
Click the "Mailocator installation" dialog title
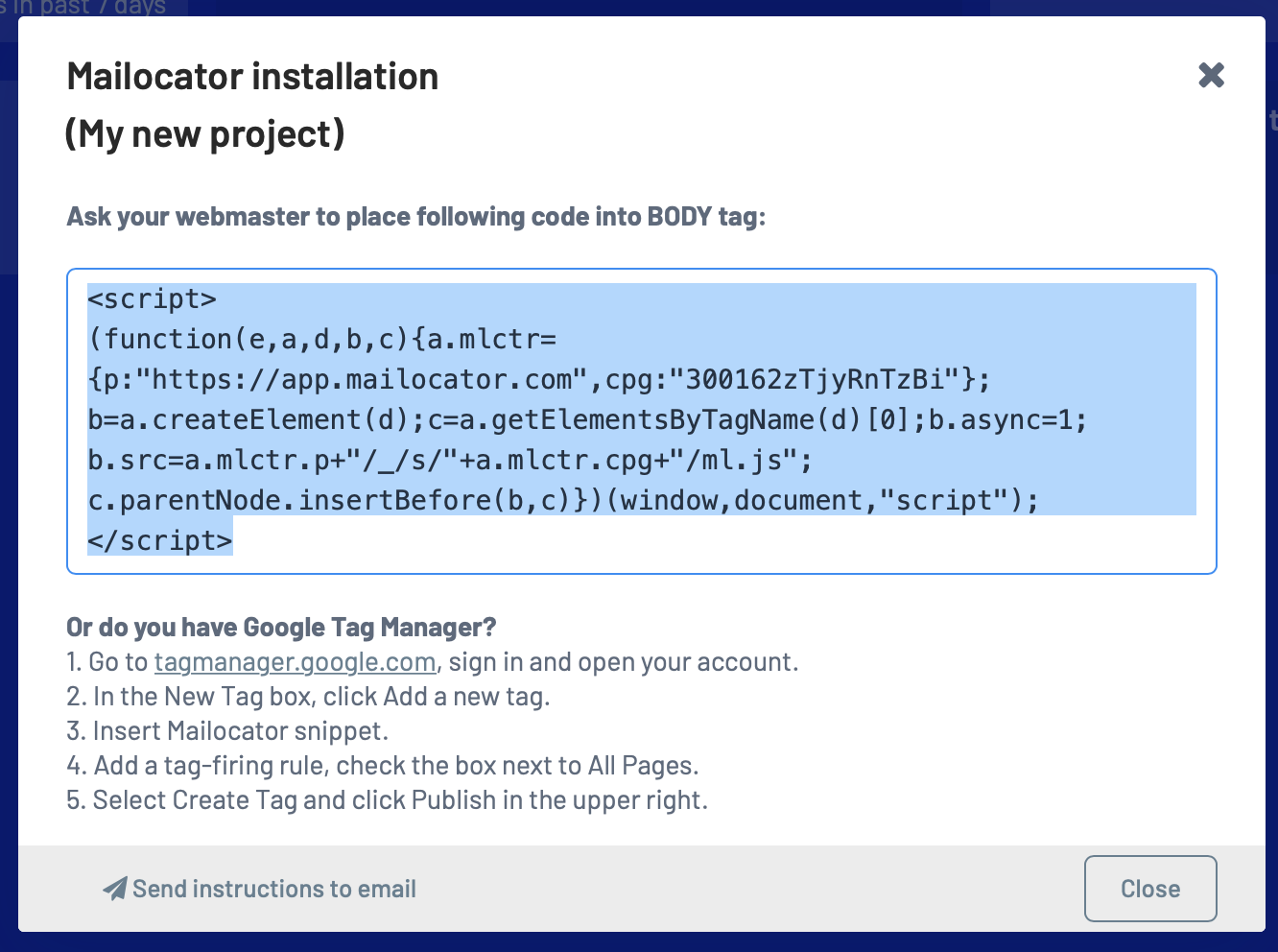pos(253,77)
